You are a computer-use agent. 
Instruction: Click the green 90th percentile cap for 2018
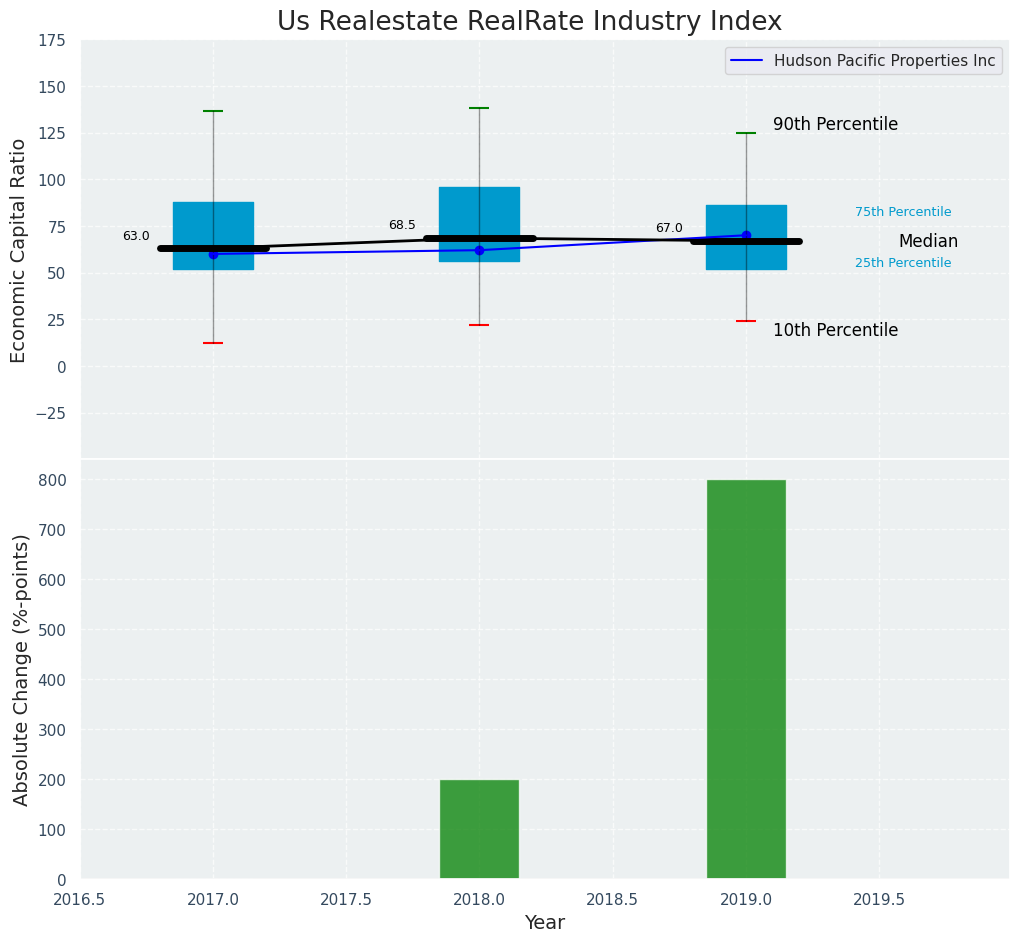pos(479,108)
